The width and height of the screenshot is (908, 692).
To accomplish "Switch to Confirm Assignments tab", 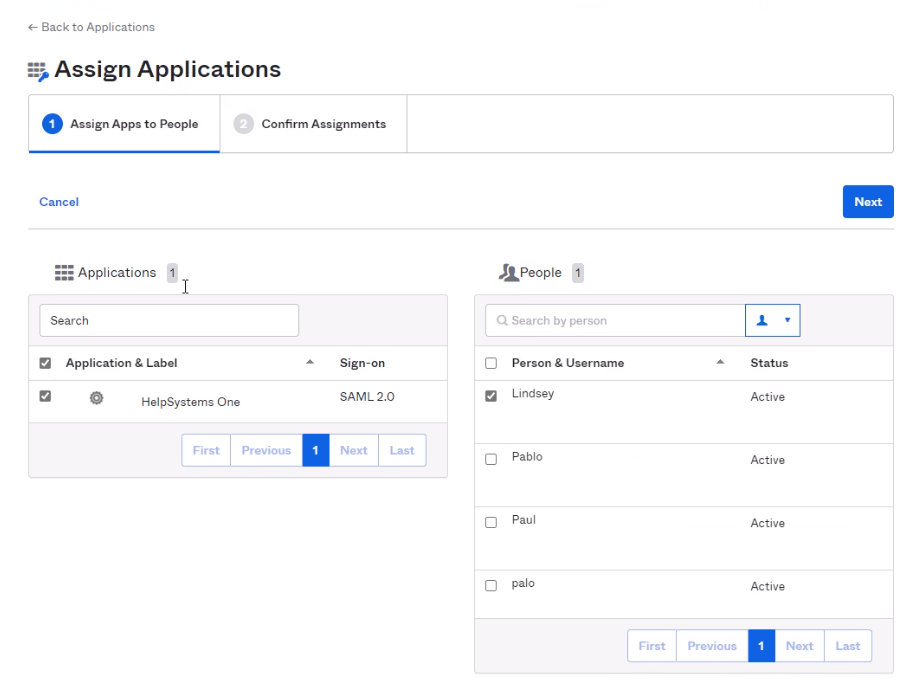I will (x=313, y=124).
